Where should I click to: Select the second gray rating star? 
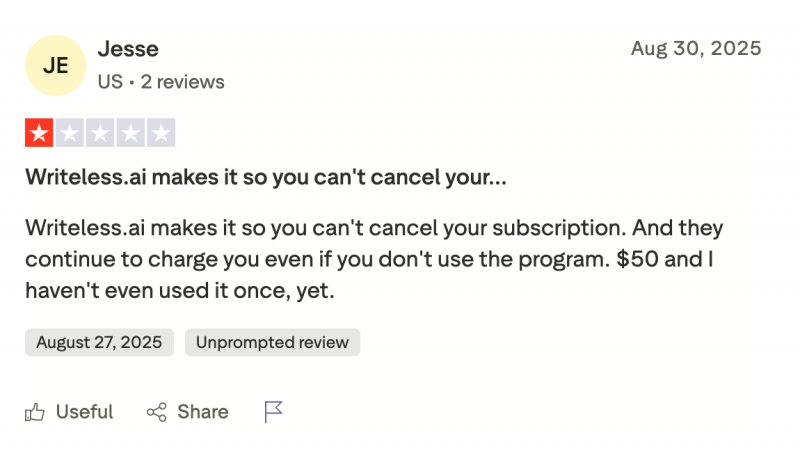69,133
